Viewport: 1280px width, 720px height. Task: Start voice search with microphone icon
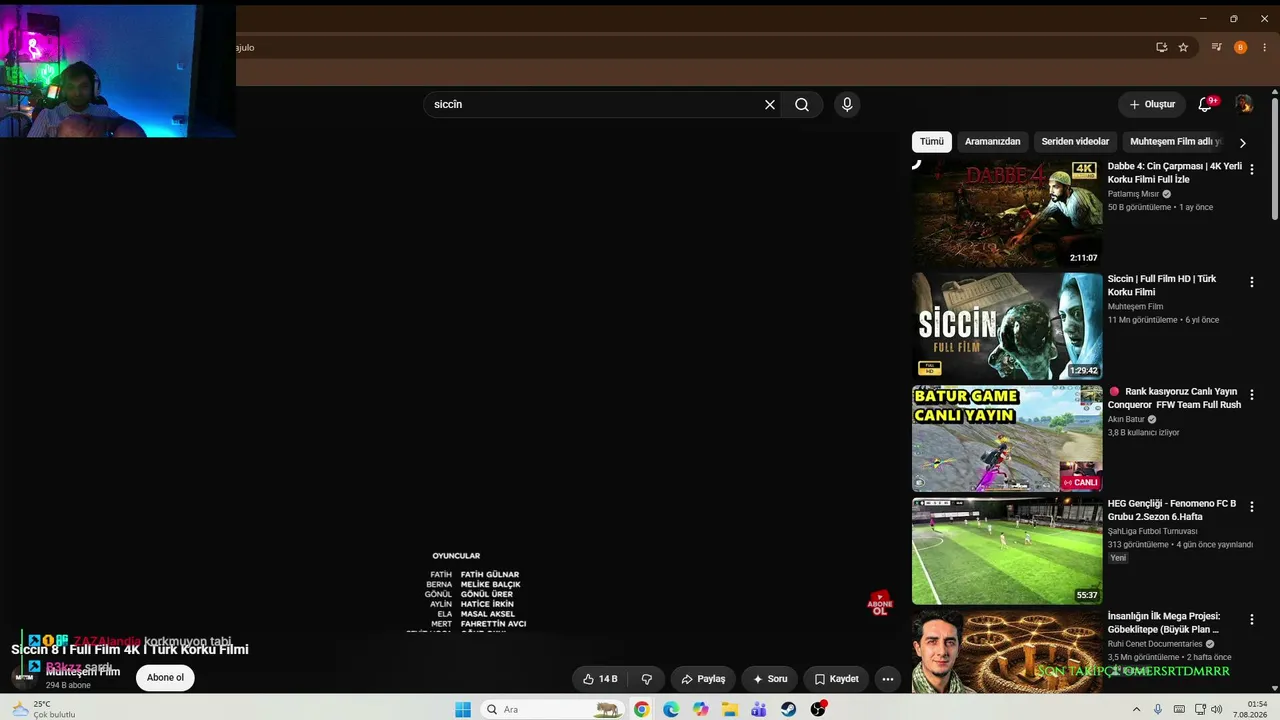pos(847,104)
